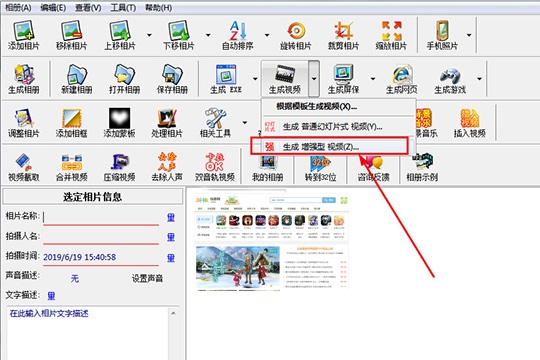Click the 保存相册 save album icon
Image resolution: width=540 pixels, height=360 pixels.
[172, 79]
